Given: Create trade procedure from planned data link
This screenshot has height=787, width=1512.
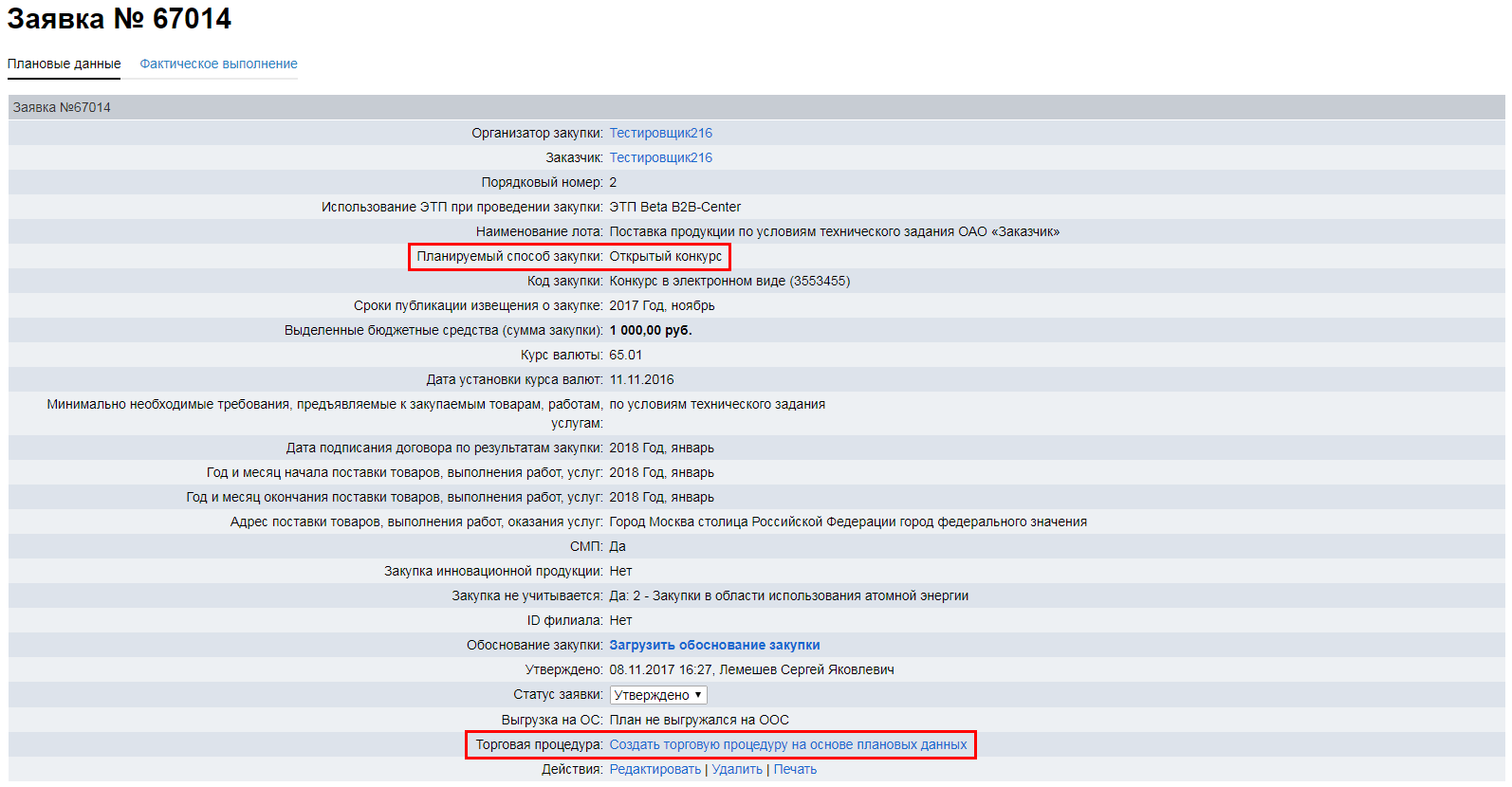Looking at the screenshot, I should [x=787, y=744].
